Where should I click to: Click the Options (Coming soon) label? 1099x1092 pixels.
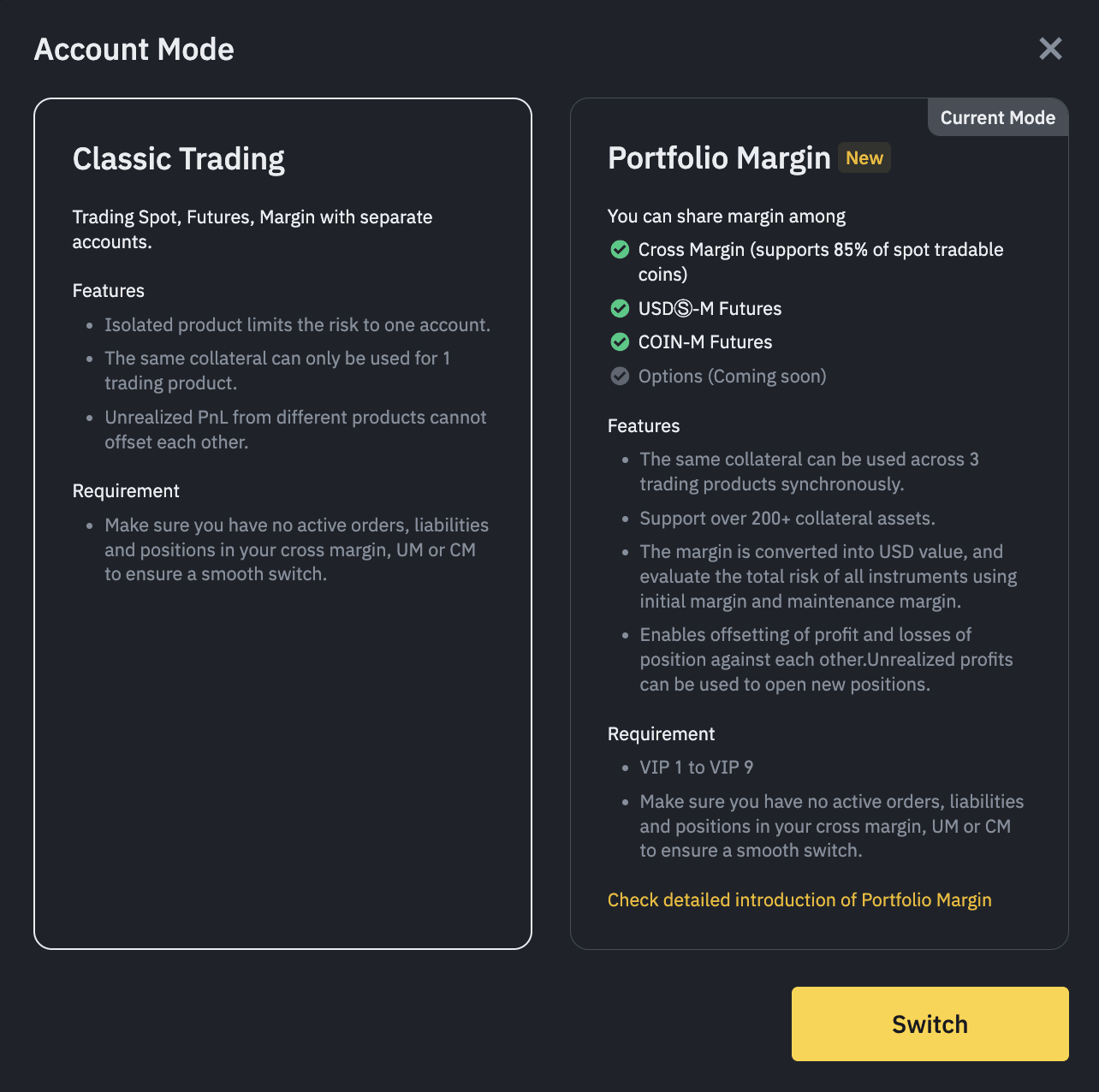tap(732, 377)
